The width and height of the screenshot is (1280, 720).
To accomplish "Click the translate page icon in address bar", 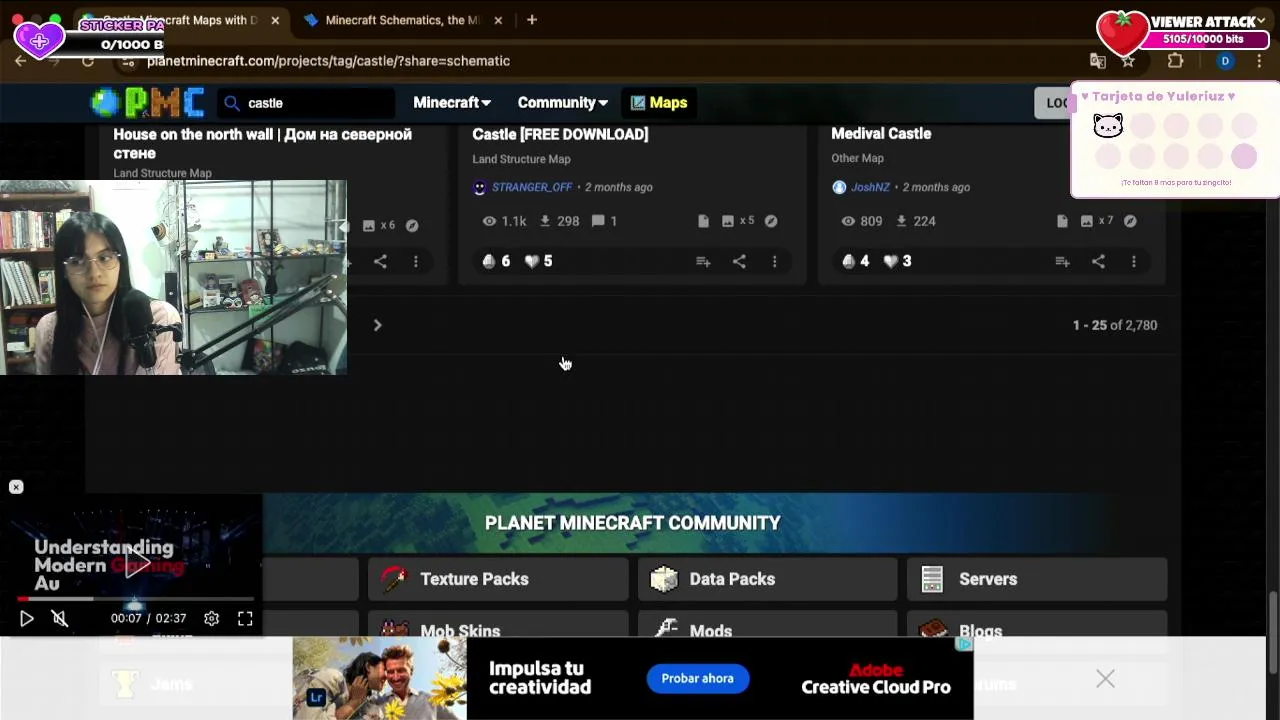I will coord(1098,61).
